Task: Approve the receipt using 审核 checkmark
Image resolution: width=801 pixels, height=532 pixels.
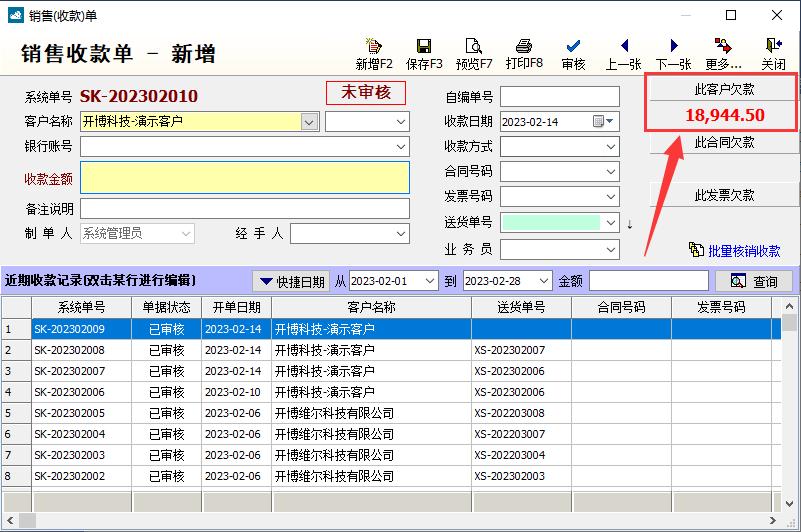Action: click(x=573, y=54)
